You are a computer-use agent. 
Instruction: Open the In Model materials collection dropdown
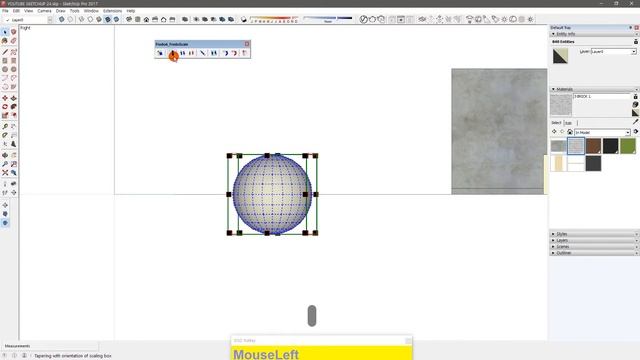tap(628, 132)
